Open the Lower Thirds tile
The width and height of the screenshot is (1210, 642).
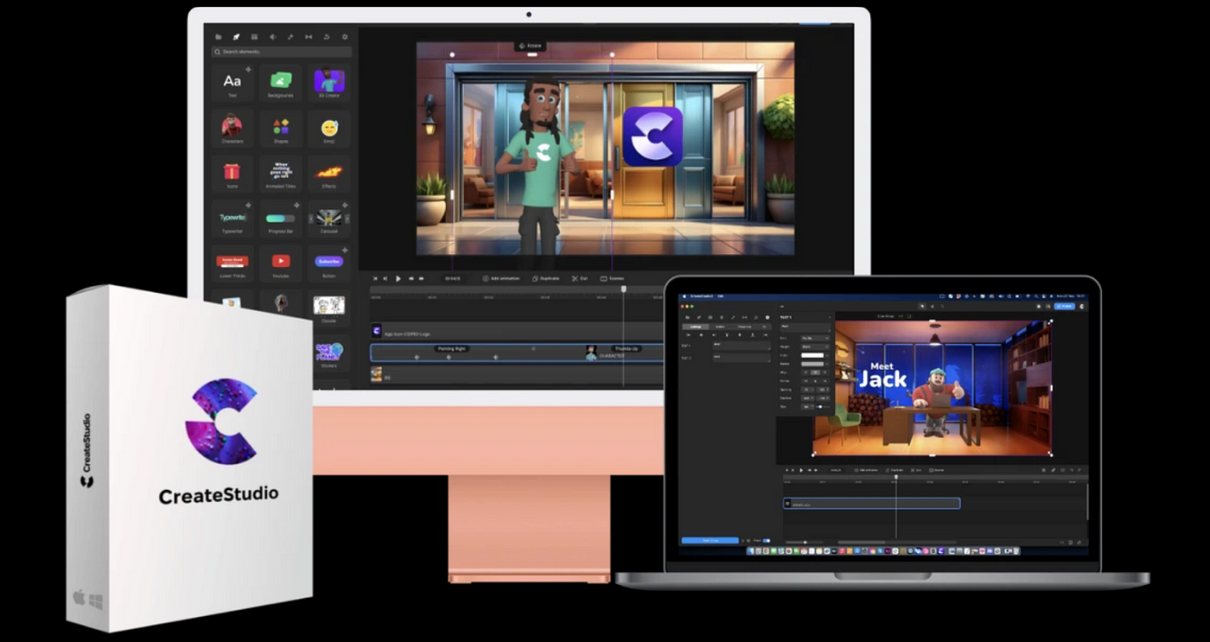coord(232,263)
